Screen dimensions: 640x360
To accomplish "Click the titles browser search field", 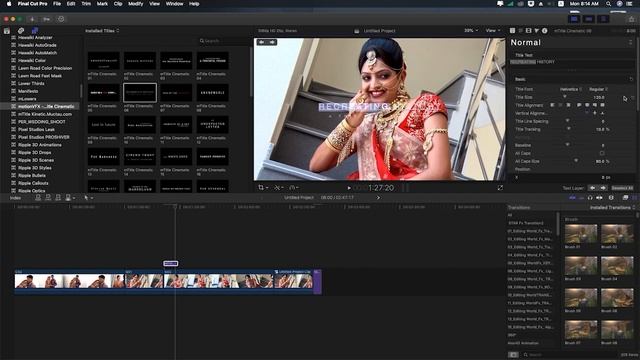I will (224, 41).
